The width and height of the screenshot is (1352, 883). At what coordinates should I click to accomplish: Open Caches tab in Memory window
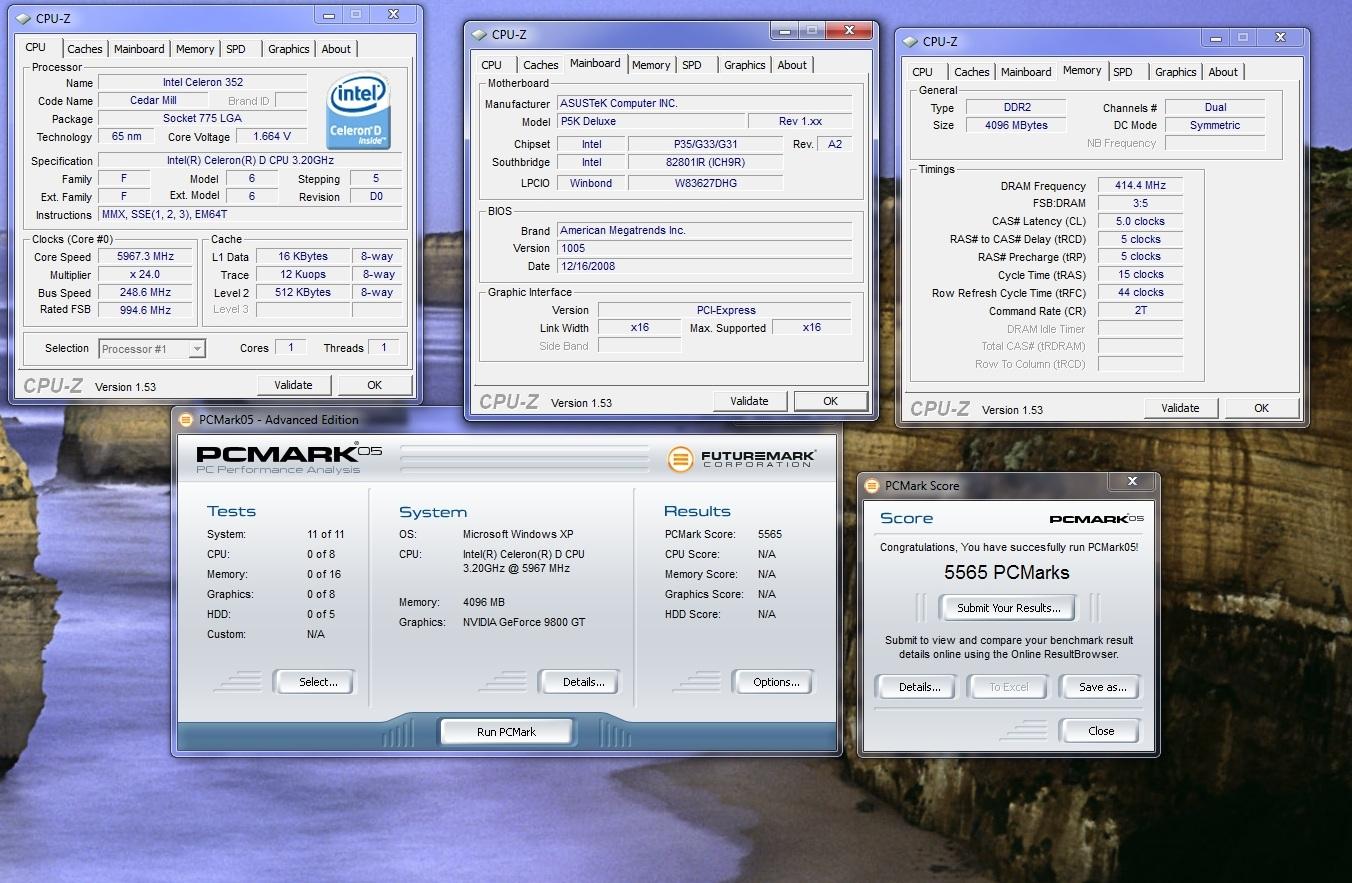point(972,72)
